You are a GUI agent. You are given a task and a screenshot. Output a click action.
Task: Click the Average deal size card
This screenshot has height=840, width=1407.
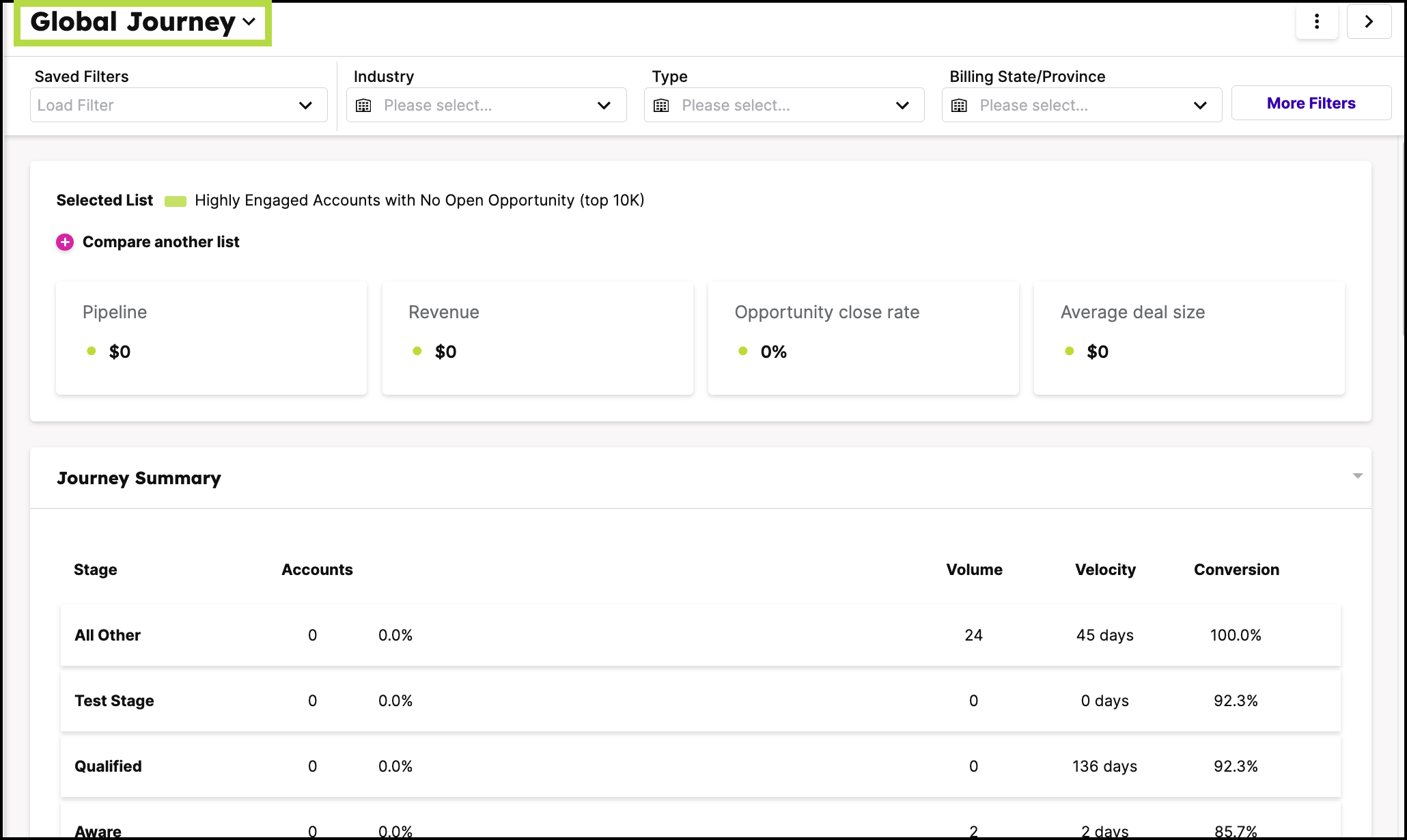[1189, 337]
